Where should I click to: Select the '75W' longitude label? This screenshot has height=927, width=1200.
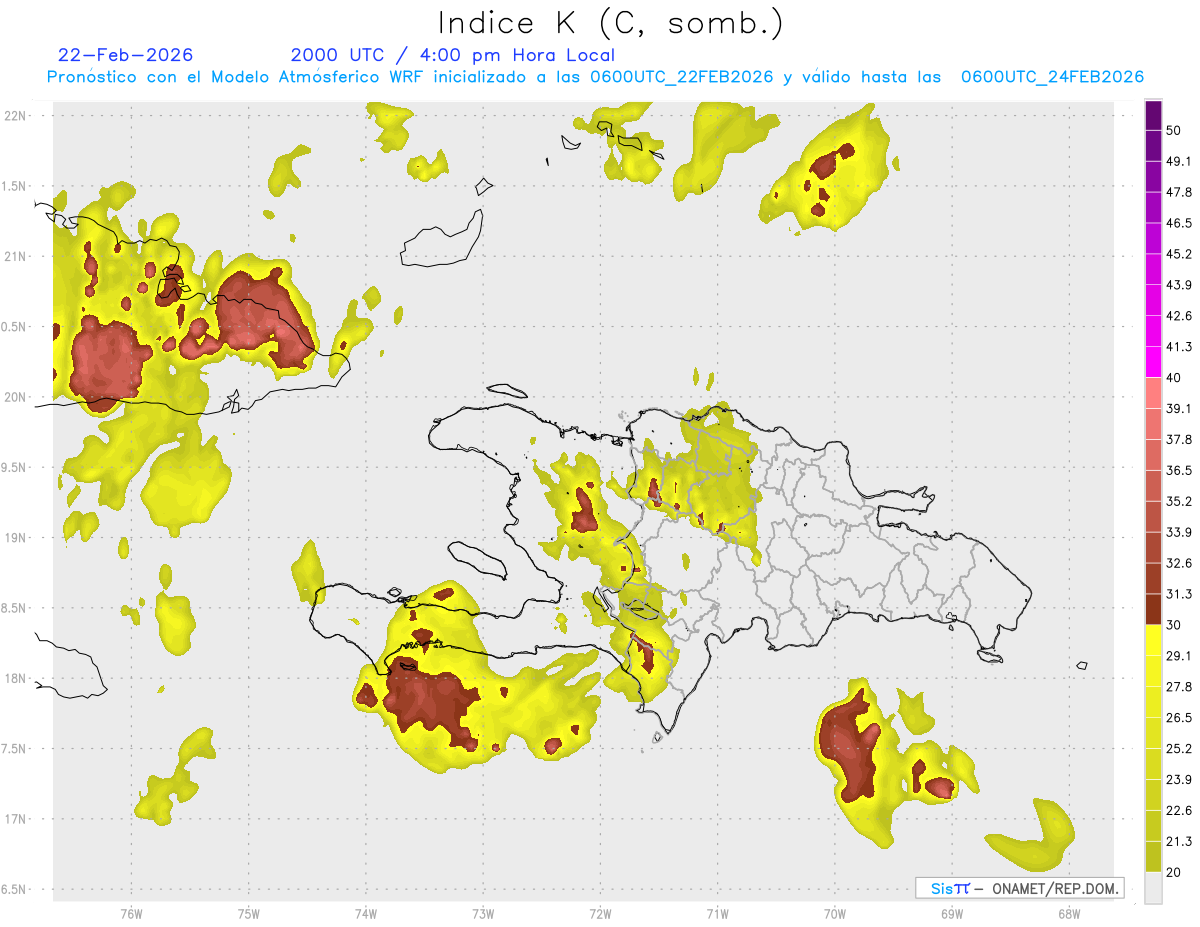click(248, 913)
